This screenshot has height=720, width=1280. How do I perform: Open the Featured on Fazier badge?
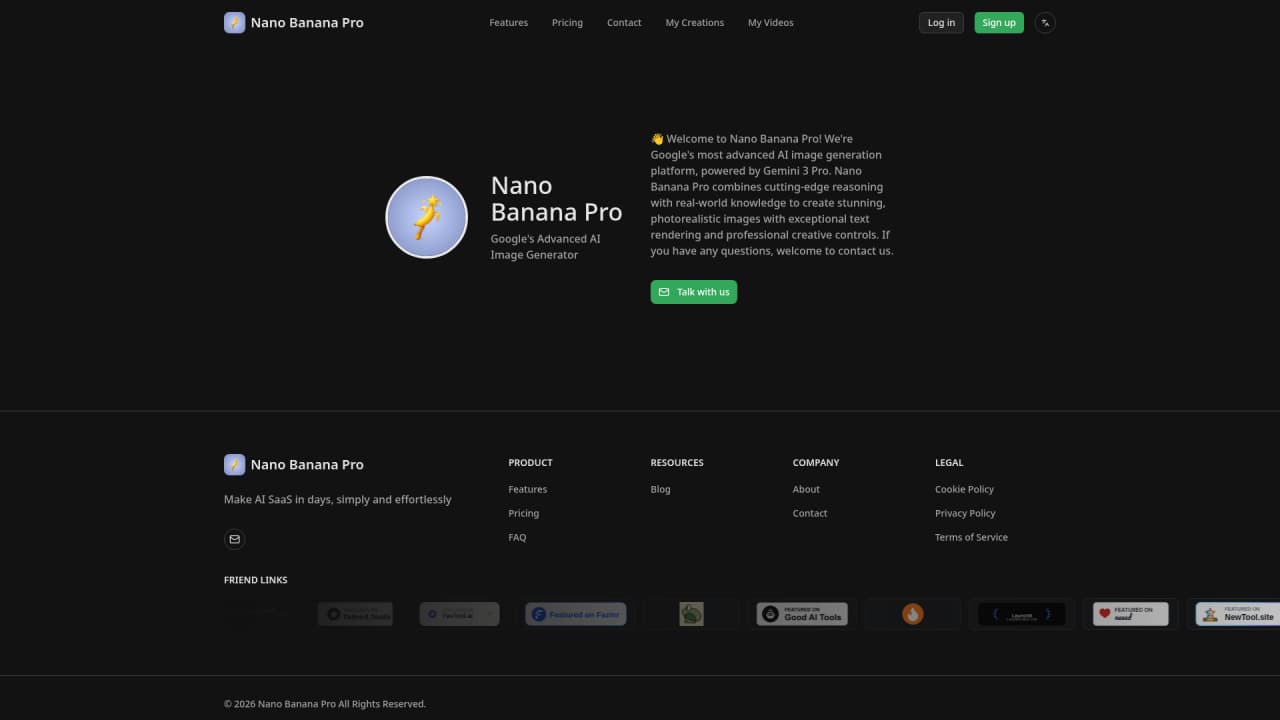tap(576, 614)
